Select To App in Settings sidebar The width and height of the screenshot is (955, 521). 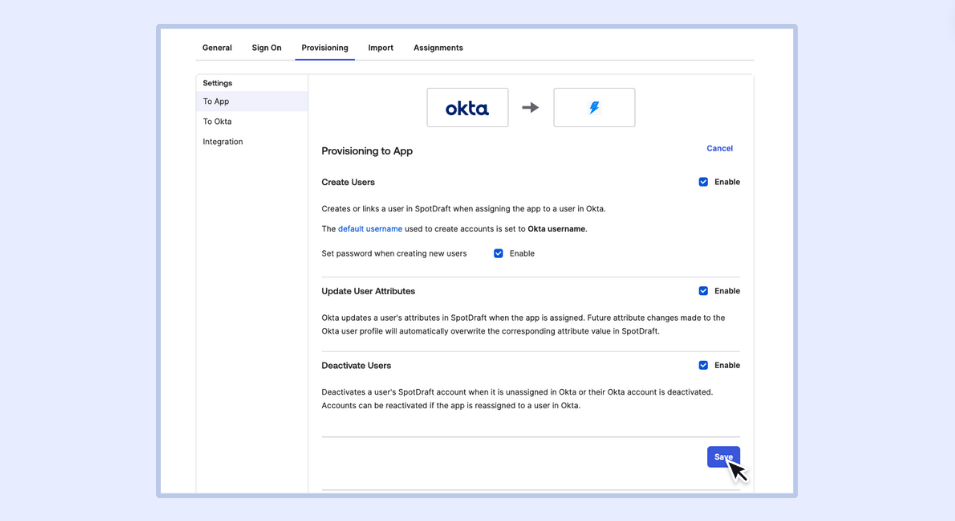click(252, 101)
